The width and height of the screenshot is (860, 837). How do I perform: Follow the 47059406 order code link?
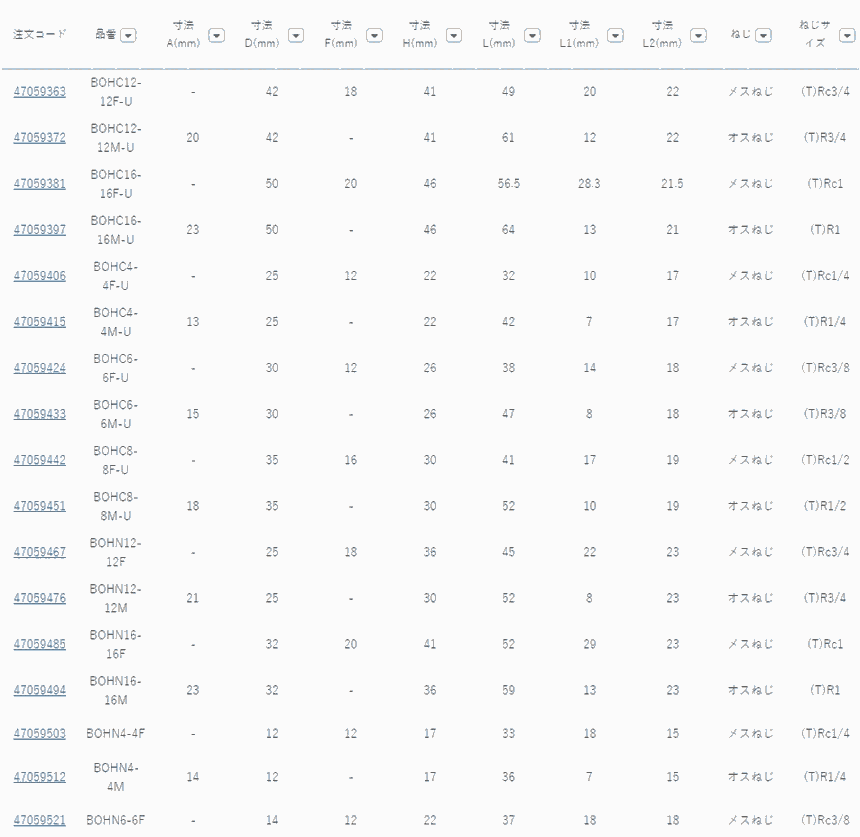click(x=39, y=276)
